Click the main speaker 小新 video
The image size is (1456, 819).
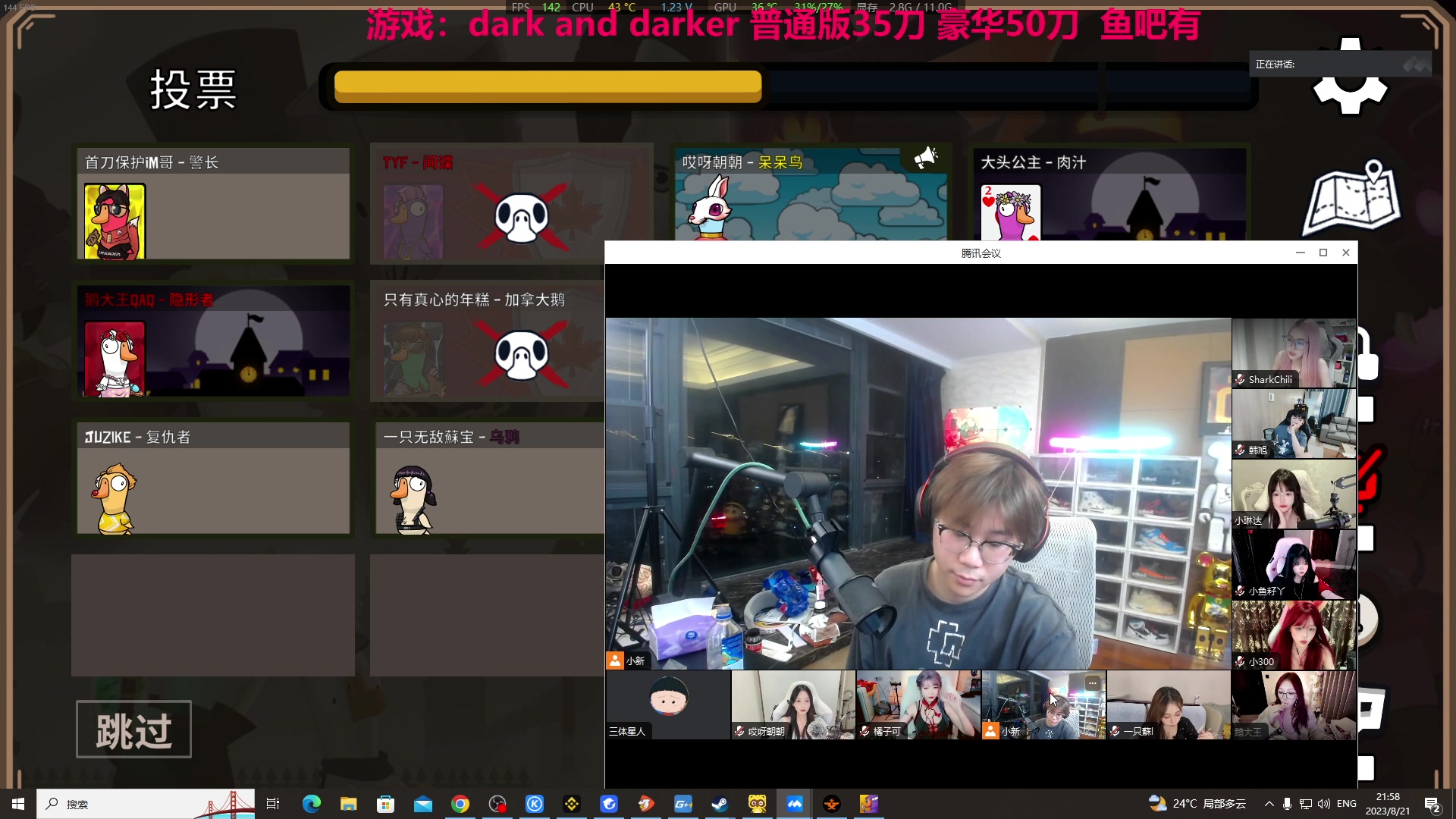click(918, 494)
